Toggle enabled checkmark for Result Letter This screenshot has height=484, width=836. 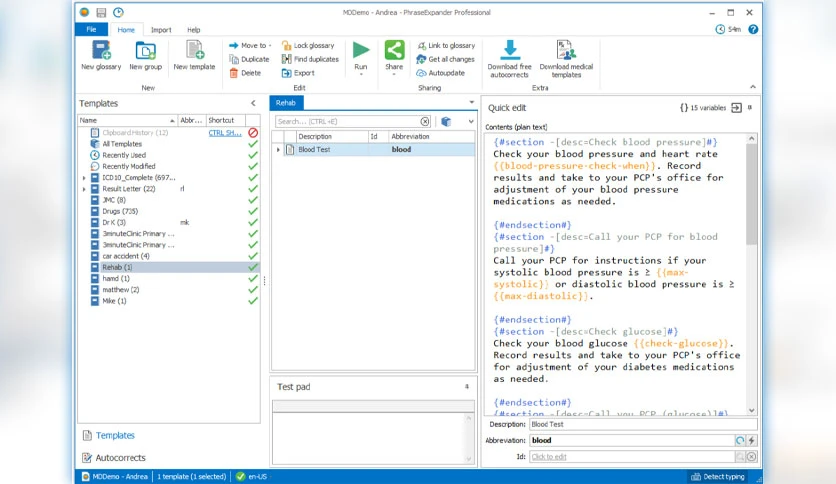pos(253,189)
